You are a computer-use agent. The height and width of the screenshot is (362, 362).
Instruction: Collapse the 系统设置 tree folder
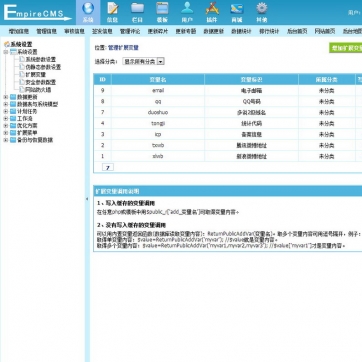[6, 52]
